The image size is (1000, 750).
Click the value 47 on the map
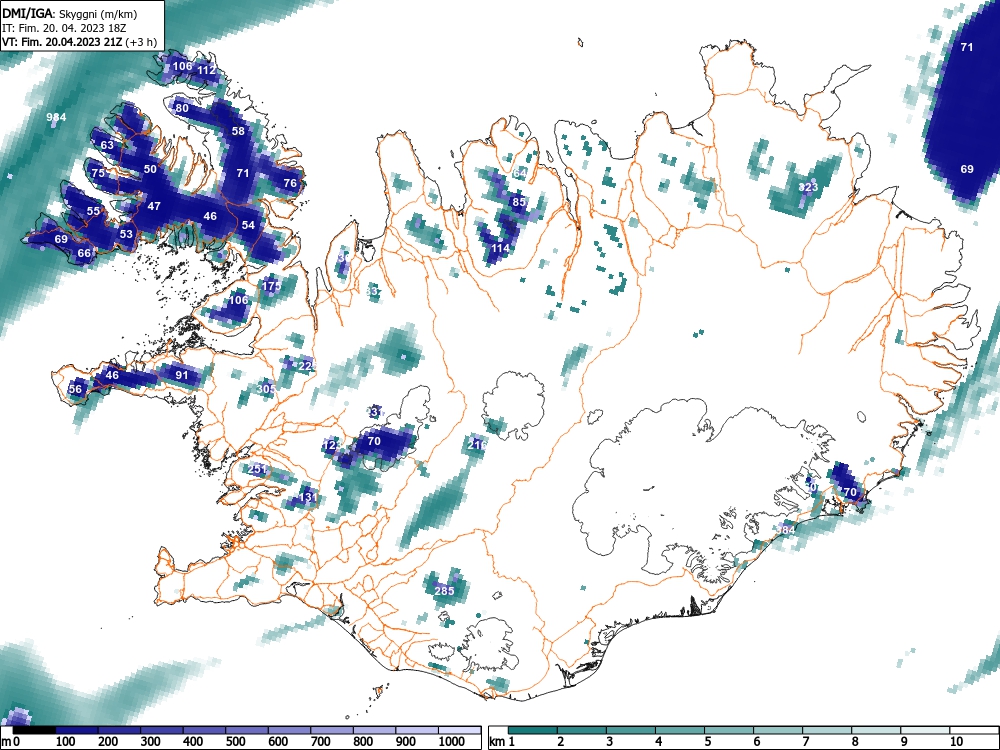tap(154, 206)
